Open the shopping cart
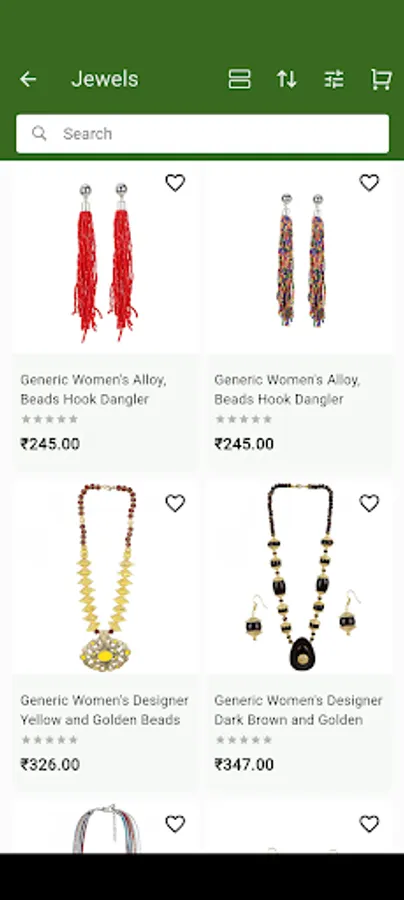 coord(381,79)
